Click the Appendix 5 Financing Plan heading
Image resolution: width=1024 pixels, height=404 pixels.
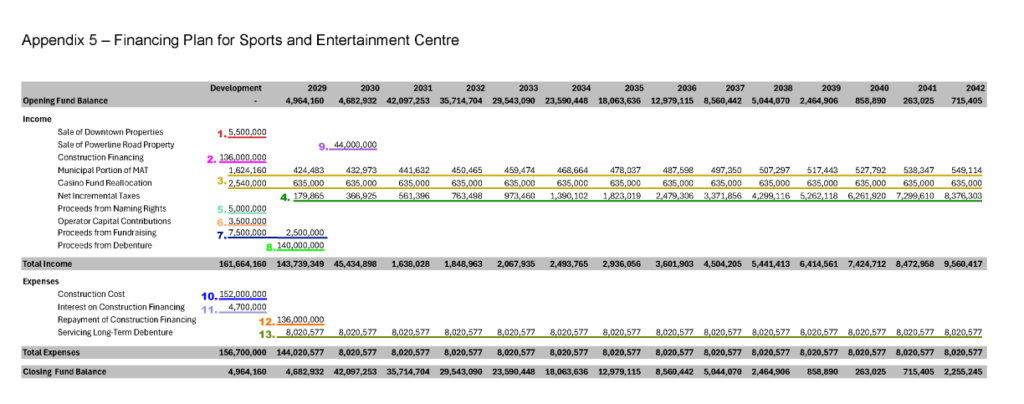tap(240, 40)
